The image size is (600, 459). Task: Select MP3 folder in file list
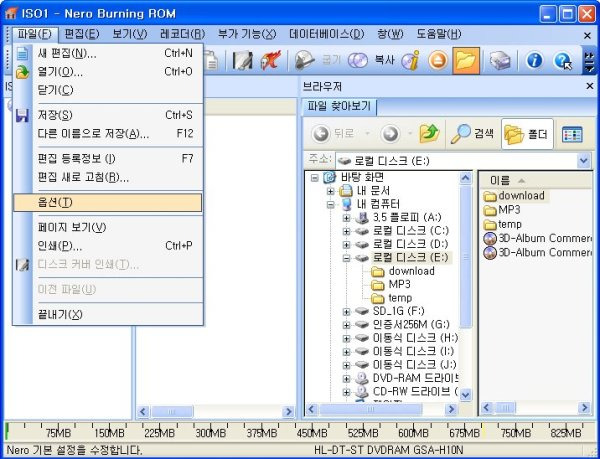(x=501, y=210)
